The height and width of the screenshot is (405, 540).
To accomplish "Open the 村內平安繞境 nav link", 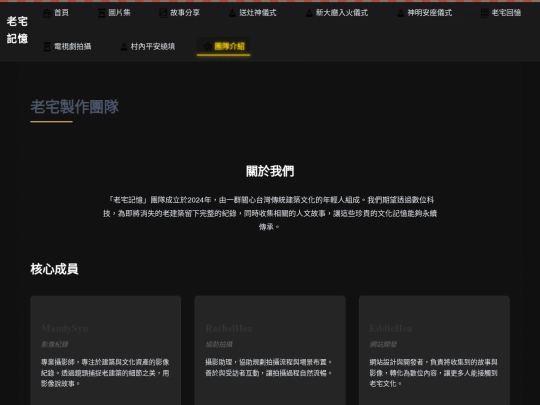I will (x=147, y=46).
